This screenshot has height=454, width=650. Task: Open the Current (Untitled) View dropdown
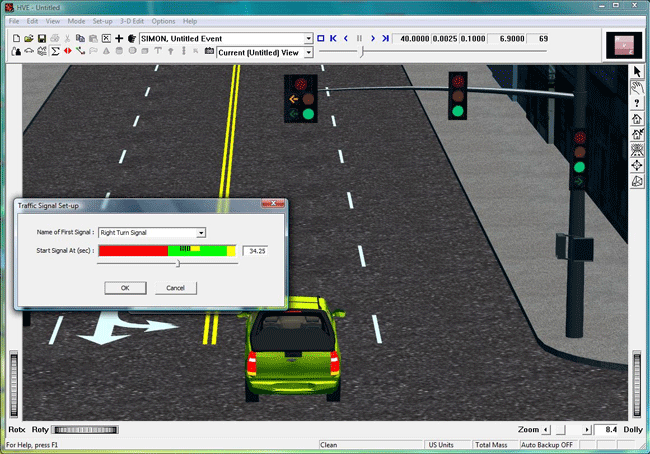point(308,52)
